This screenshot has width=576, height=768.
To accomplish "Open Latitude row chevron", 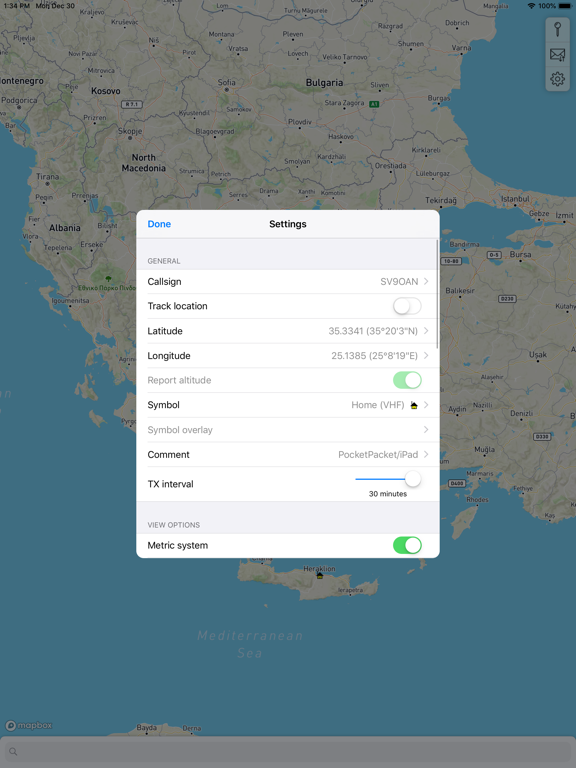I will [x=426, y=331].
